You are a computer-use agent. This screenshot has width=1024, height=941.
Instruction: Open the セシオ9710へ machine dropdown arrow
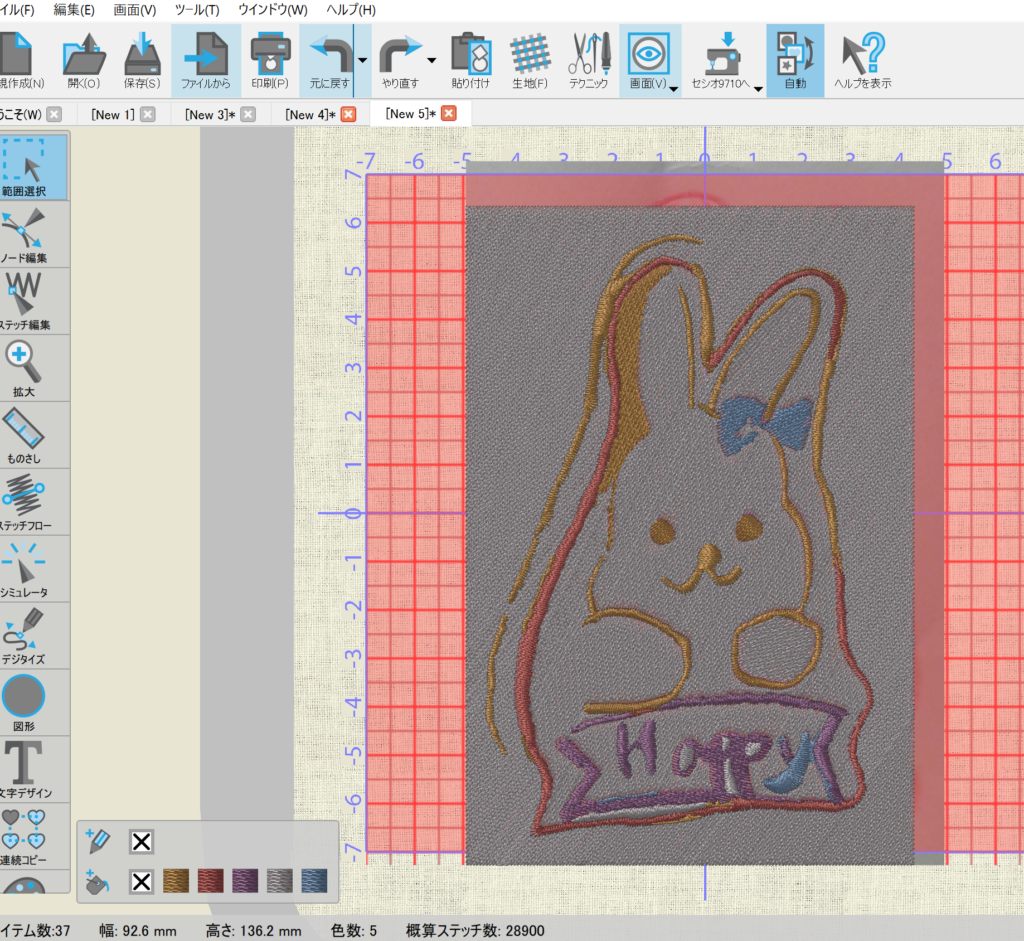(758, 89)
